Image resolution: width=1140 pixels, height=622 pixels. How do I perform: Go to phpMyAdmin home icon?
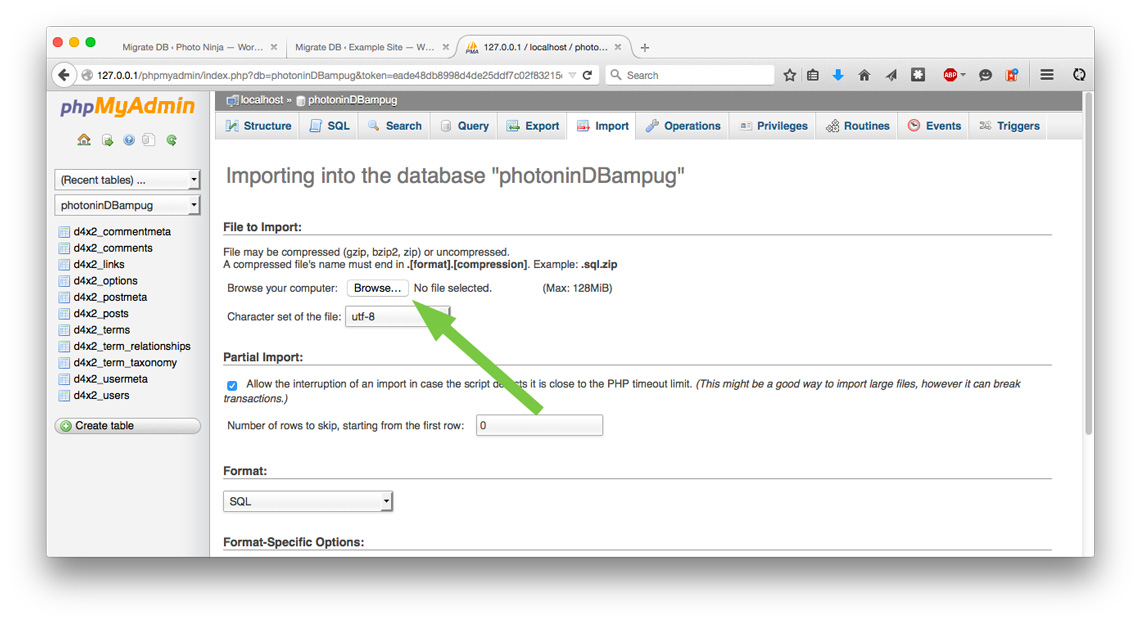tap(84, 140)
